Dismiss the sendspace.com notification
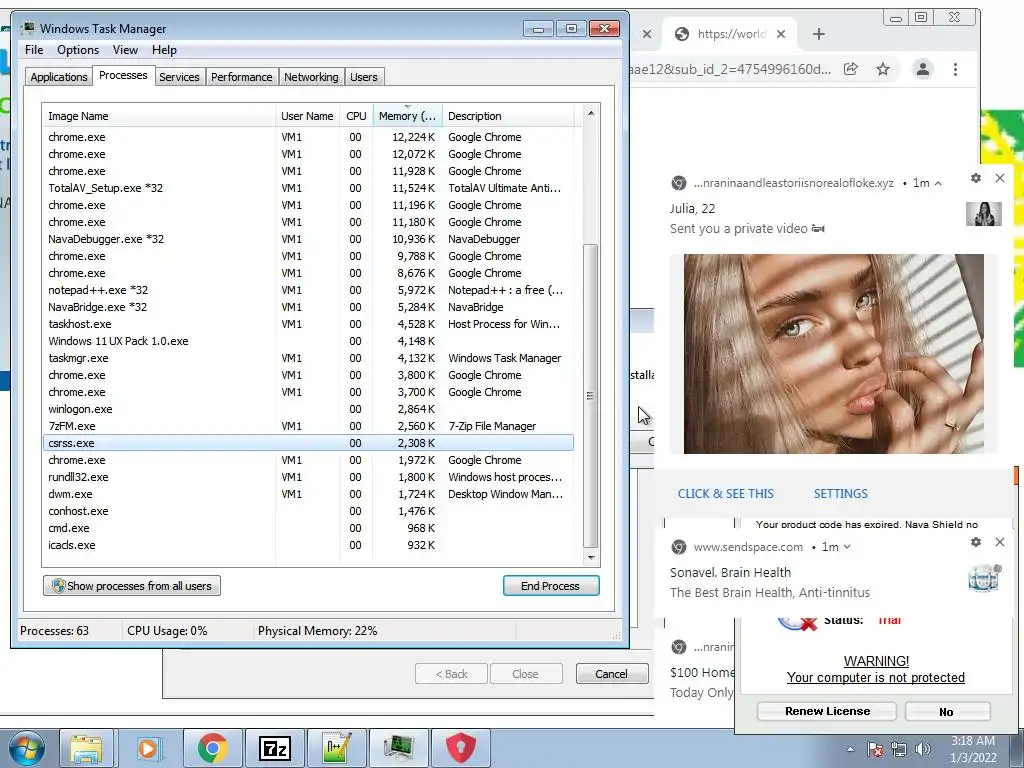The height and width of the screenshot is (768, 1024). coord(1000,542)
